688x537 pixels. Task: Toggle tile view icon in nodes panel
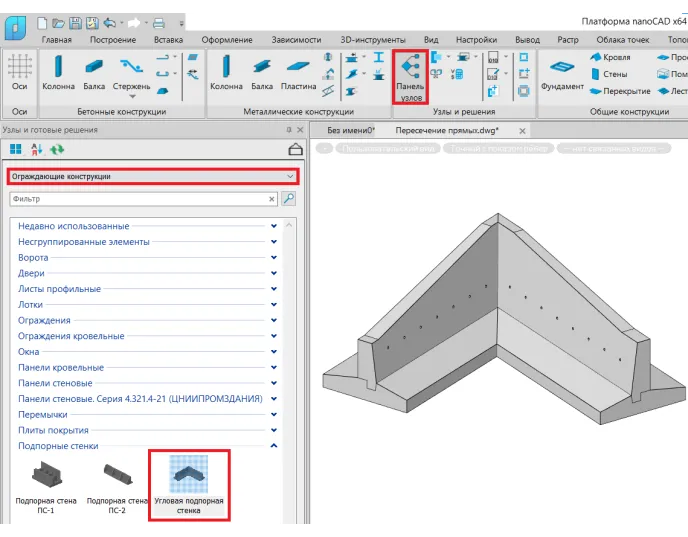16,150
